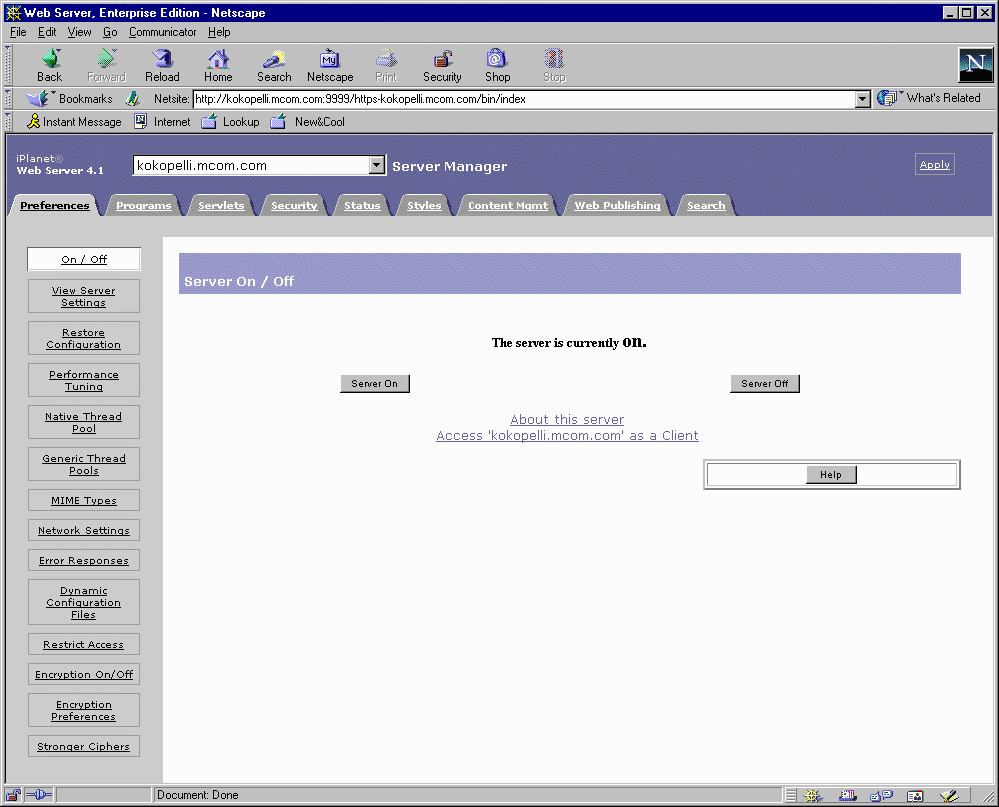Screen dimensions: 999x807
Task: Open the Edit menu
Action: coord(47,32)
